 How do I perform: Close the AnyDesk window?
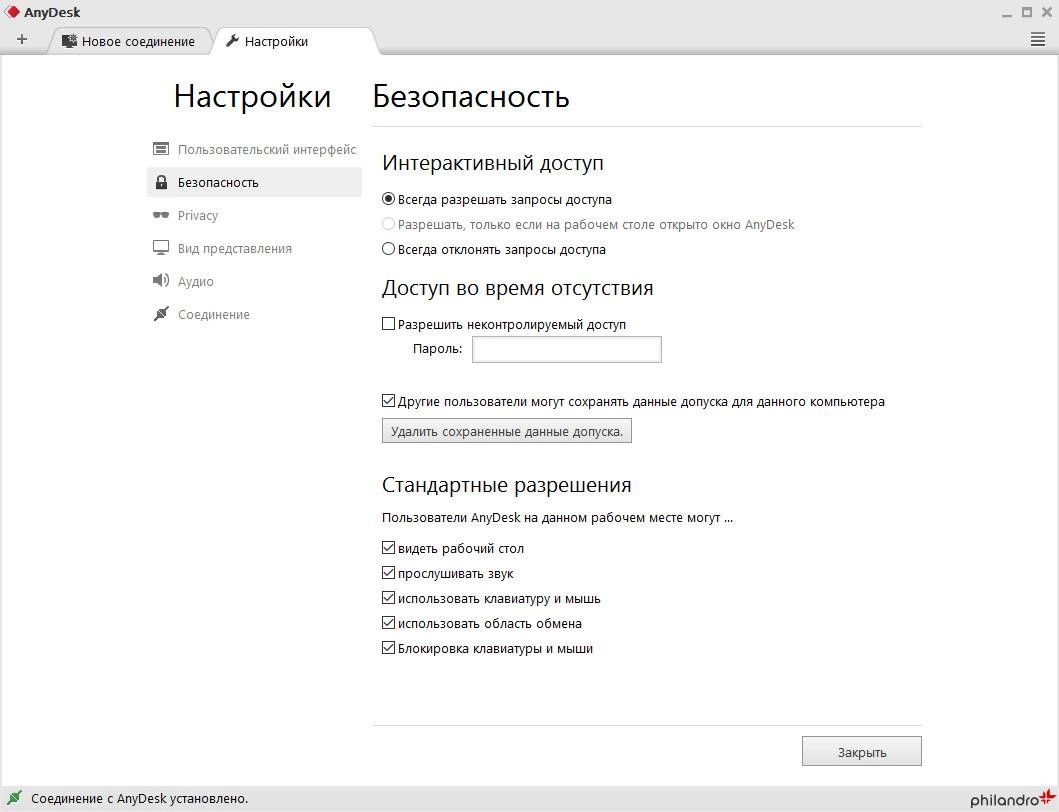pyautogui.click(x=1047, y=12)
